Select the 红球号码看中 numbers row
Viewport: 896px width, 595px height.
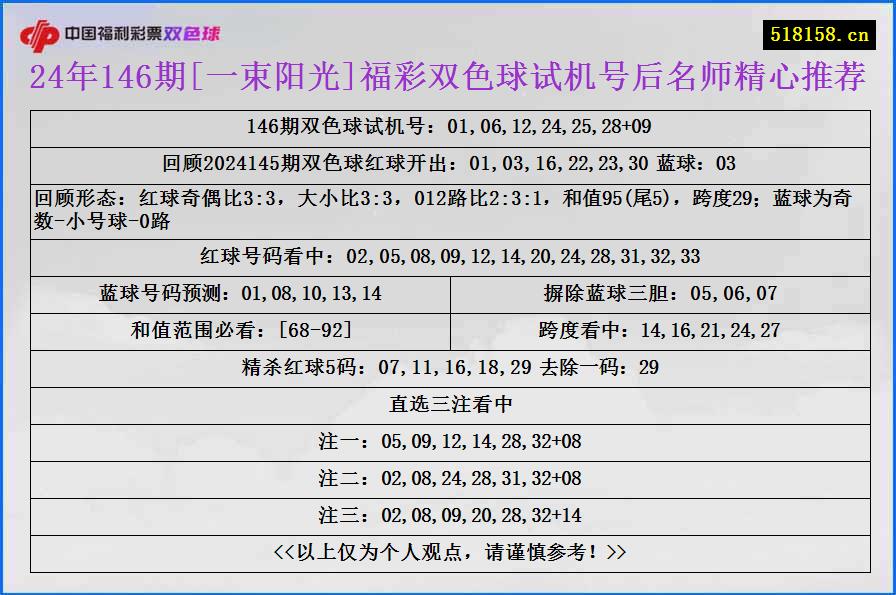coord(448,255)
